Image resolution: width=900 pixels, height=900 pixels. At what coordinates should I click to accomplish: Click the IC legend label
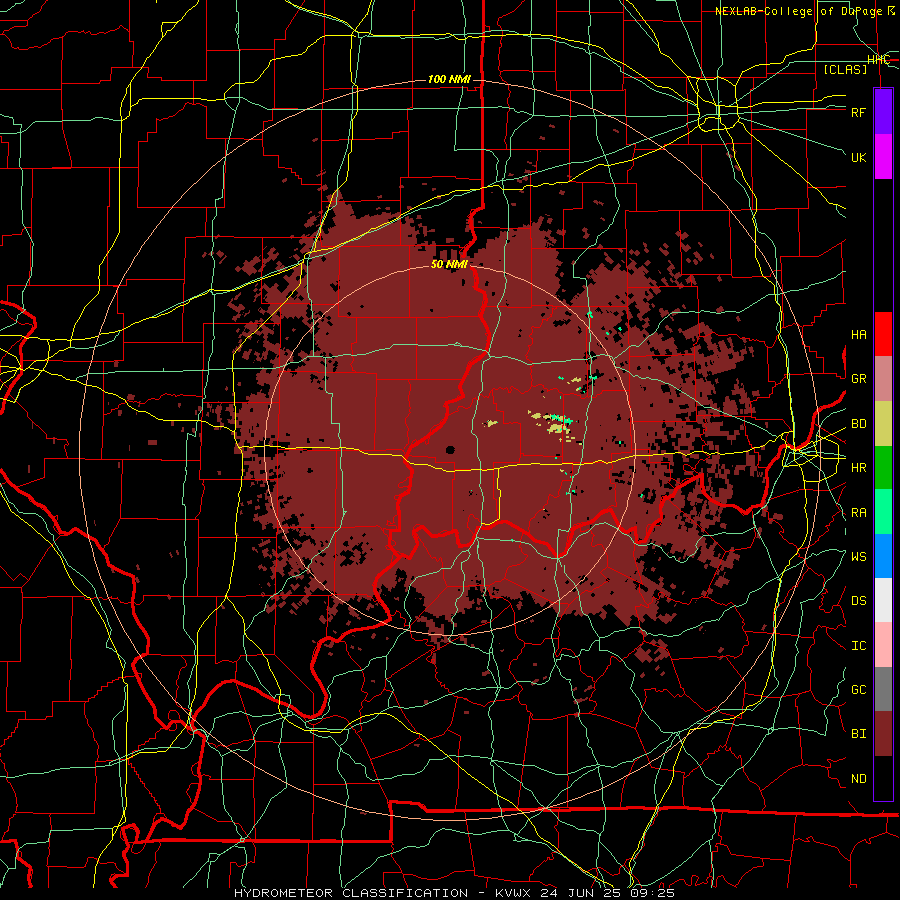(858, 646)
